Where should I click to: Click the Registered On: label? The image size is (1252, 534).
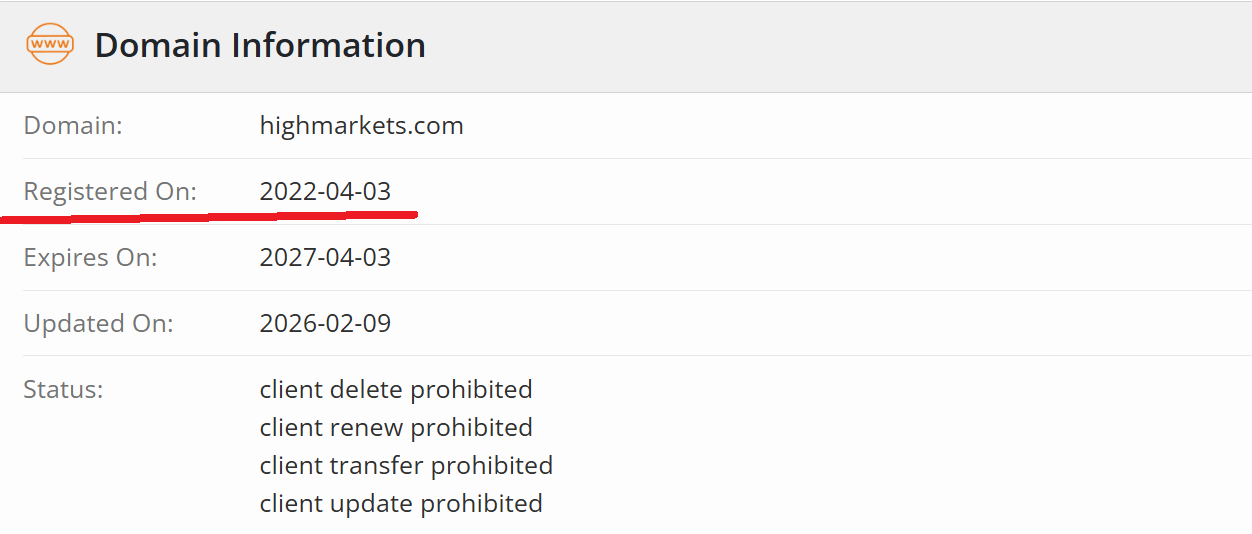(110, 191)
